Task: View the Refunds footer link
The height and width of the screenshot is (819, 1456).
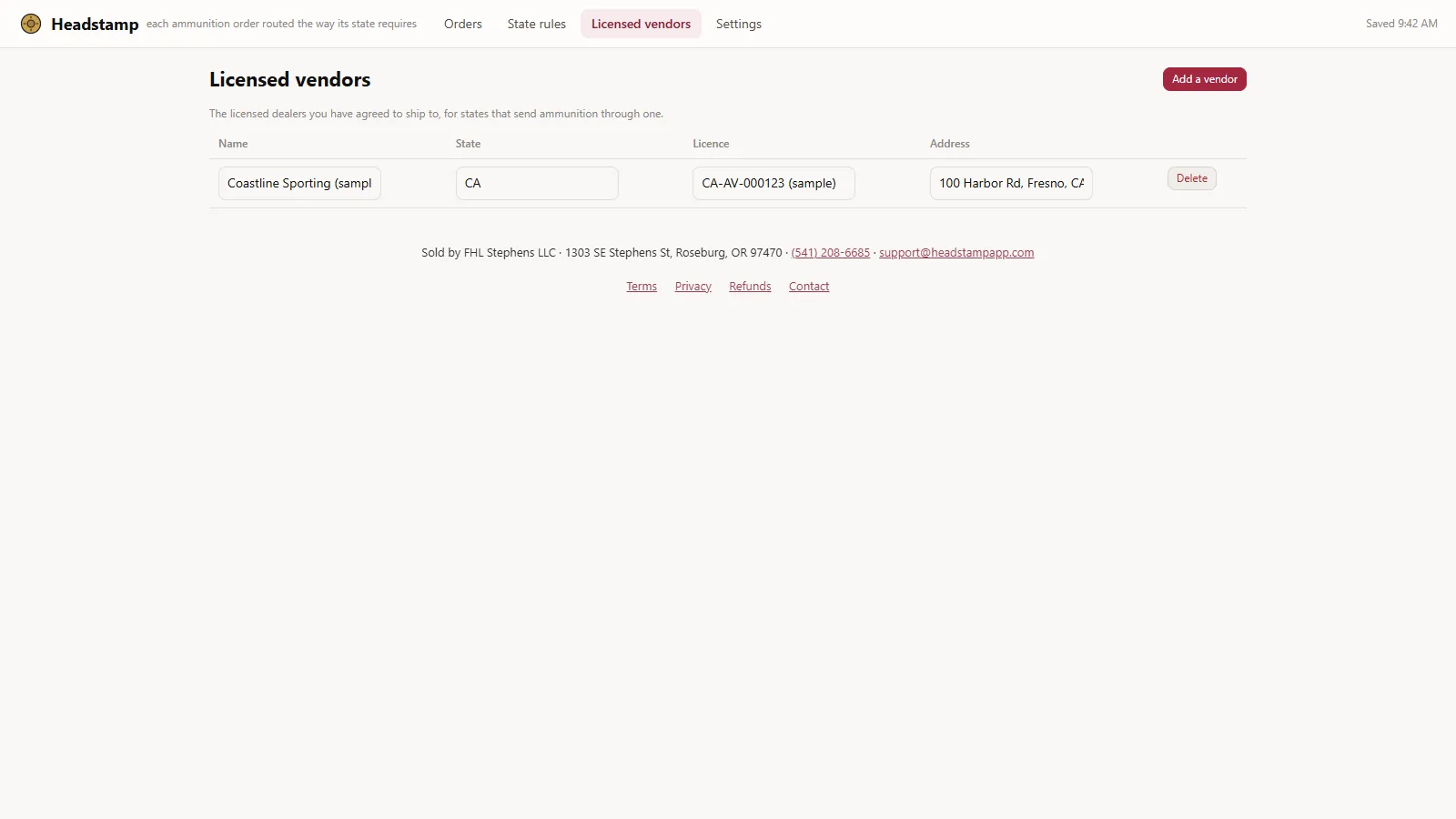Action: tap(750, 287)
